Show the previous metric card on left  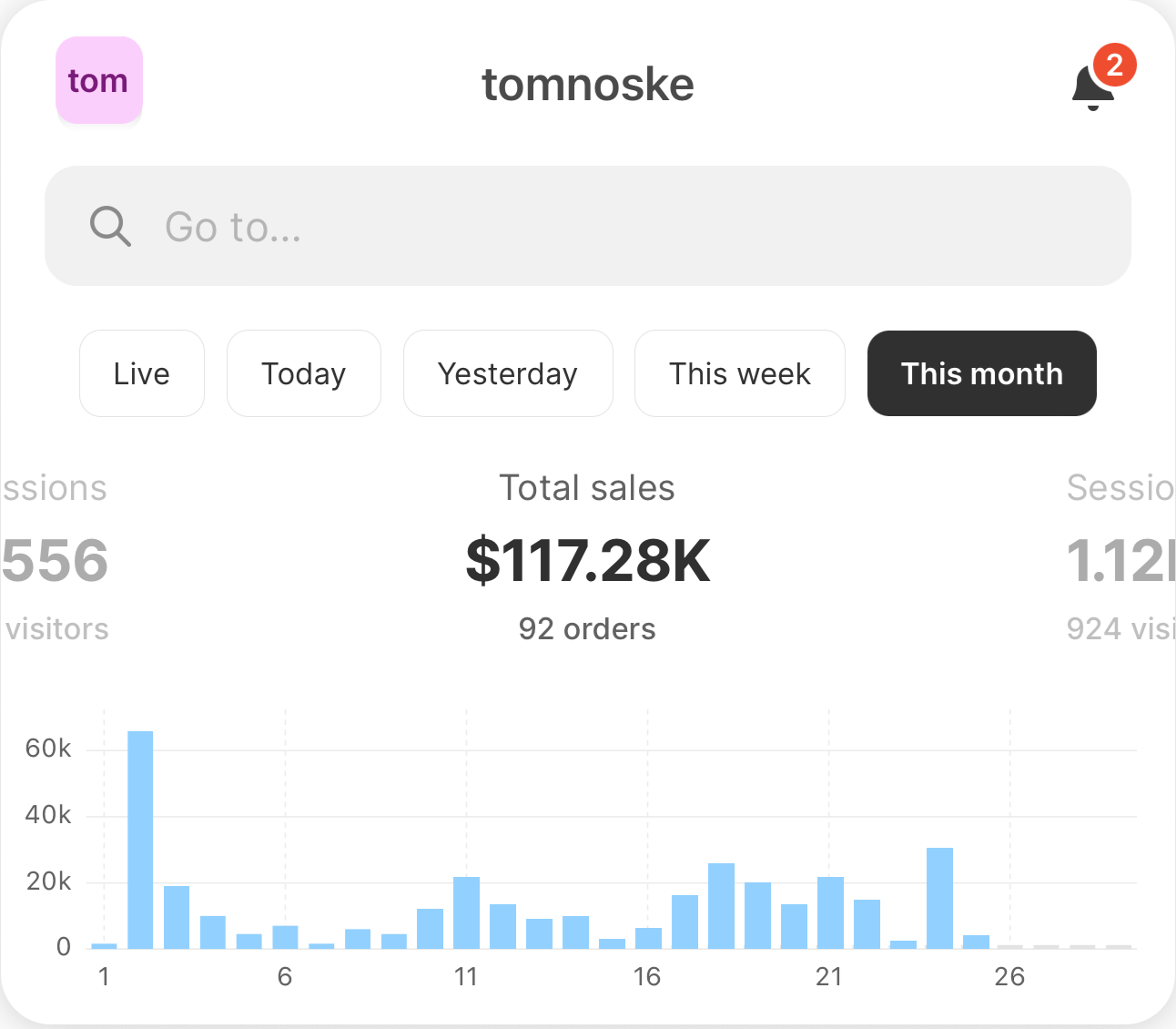(55, 558)
